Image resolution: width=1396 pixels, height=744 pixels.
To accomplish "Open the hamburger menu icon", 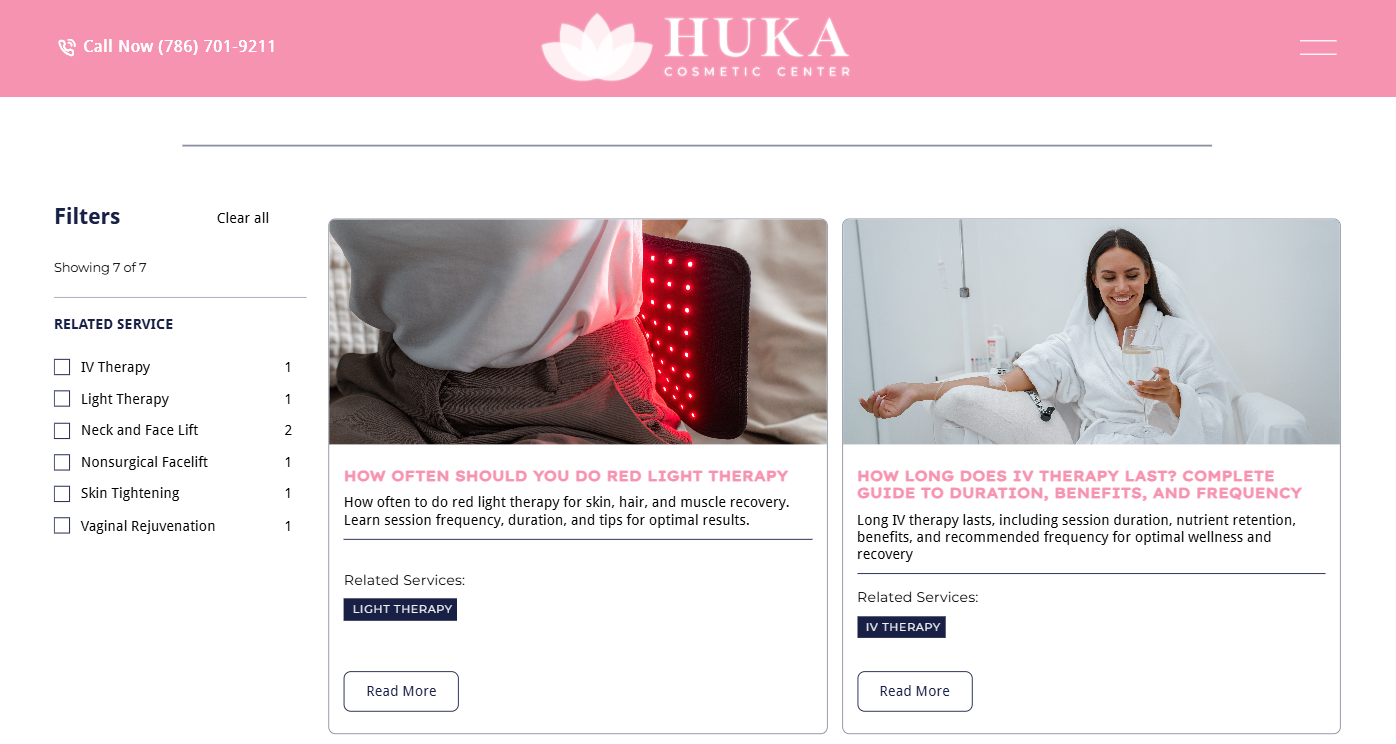I will click(x=1318, y=47).
